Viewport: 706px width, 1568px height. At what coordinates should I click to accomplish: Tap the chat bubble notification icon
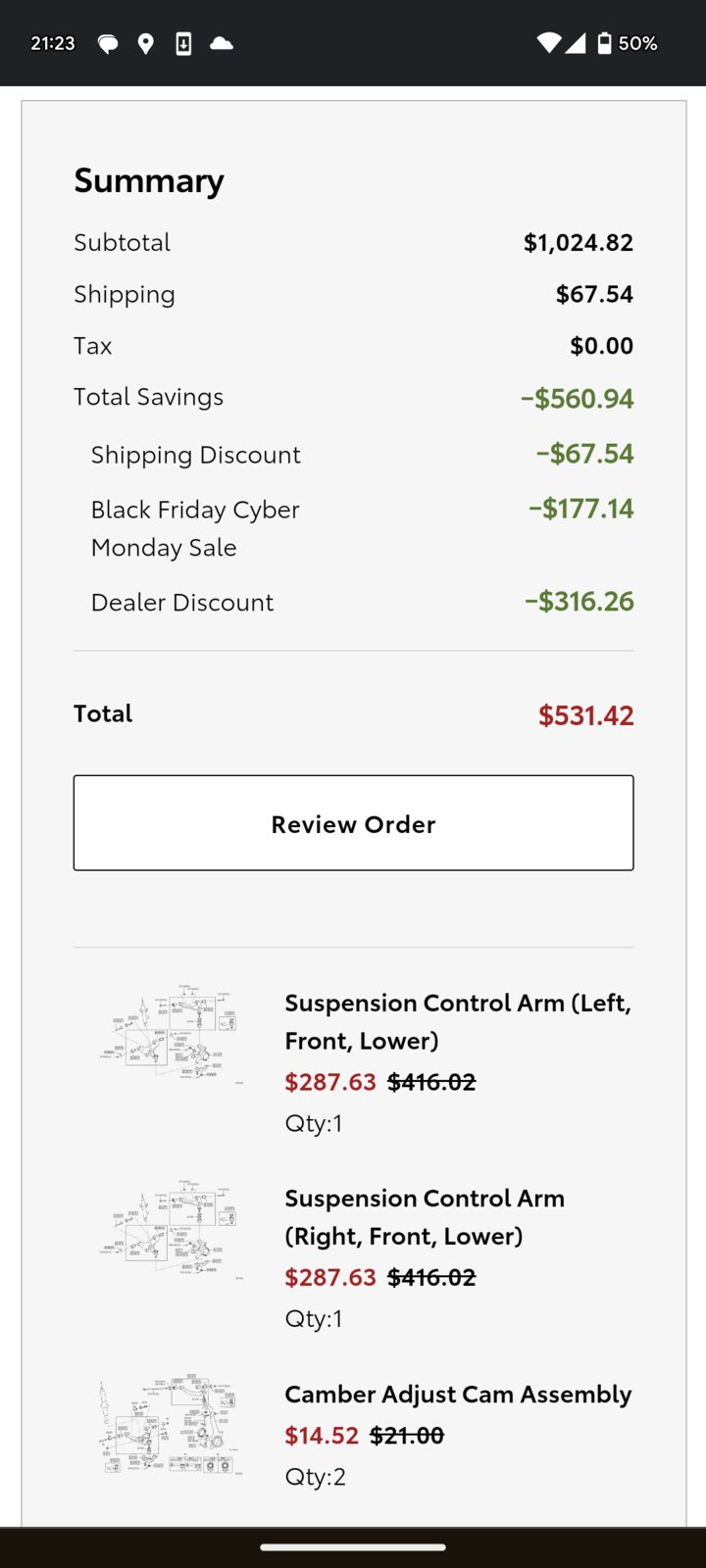[x=108, y=43]
